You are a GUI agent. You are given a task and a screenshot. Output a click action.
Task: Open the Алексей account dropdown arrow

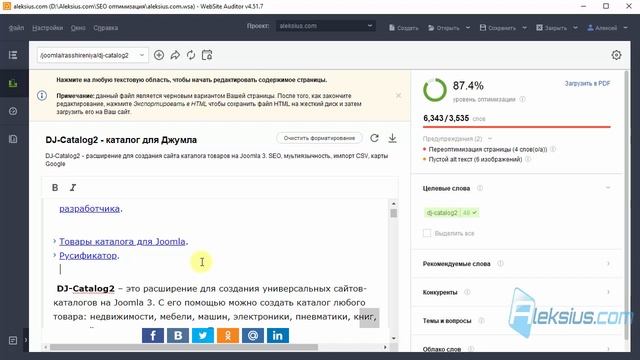(625, 28)
